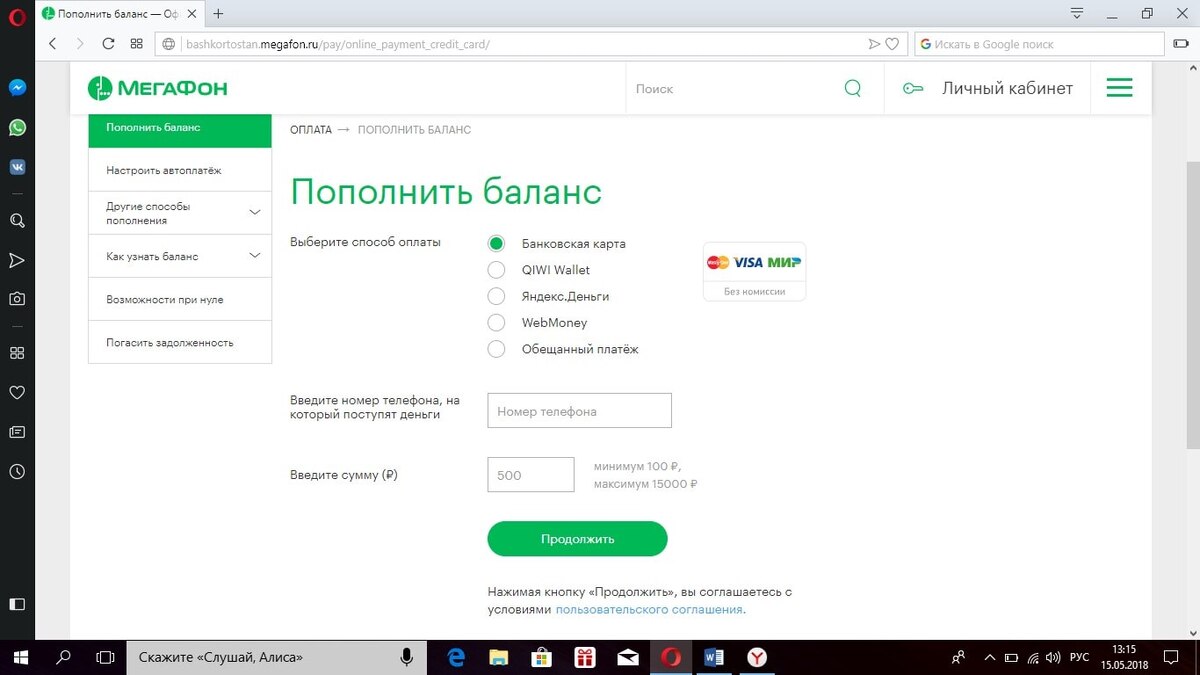This screenshot has width=1200, height=675.
Task: Click the volume speaker in system tray
Action: [1052, 657]
